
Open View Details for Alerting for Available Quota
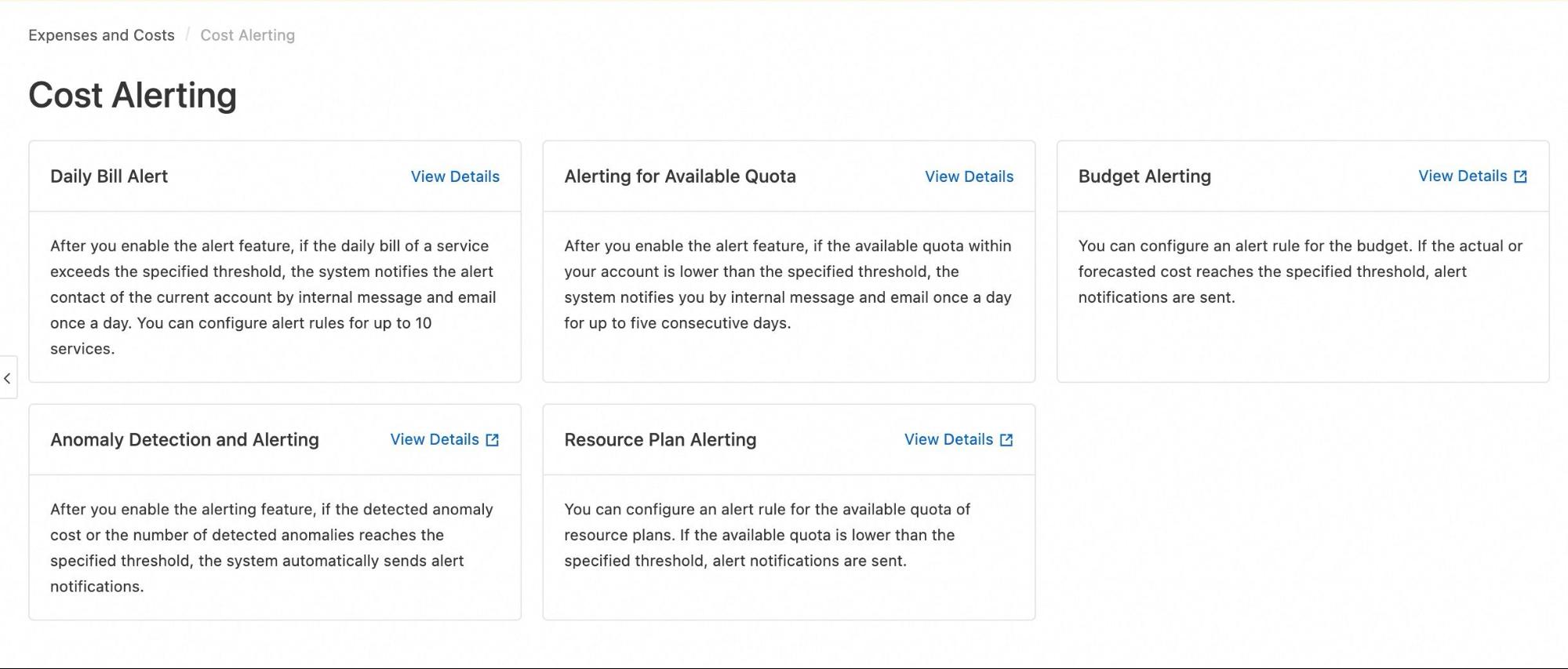pos(969,176)
